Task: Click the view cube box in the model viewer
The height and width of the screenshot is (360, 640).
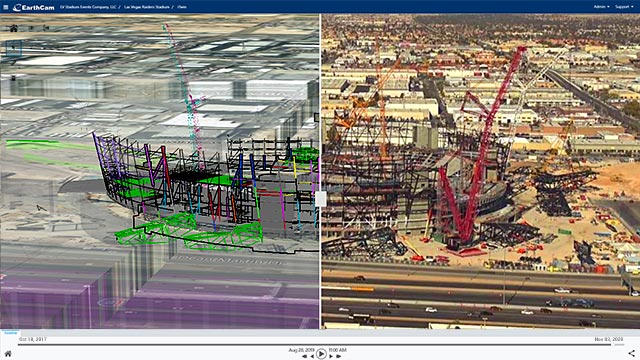Action: coord(14,48)
